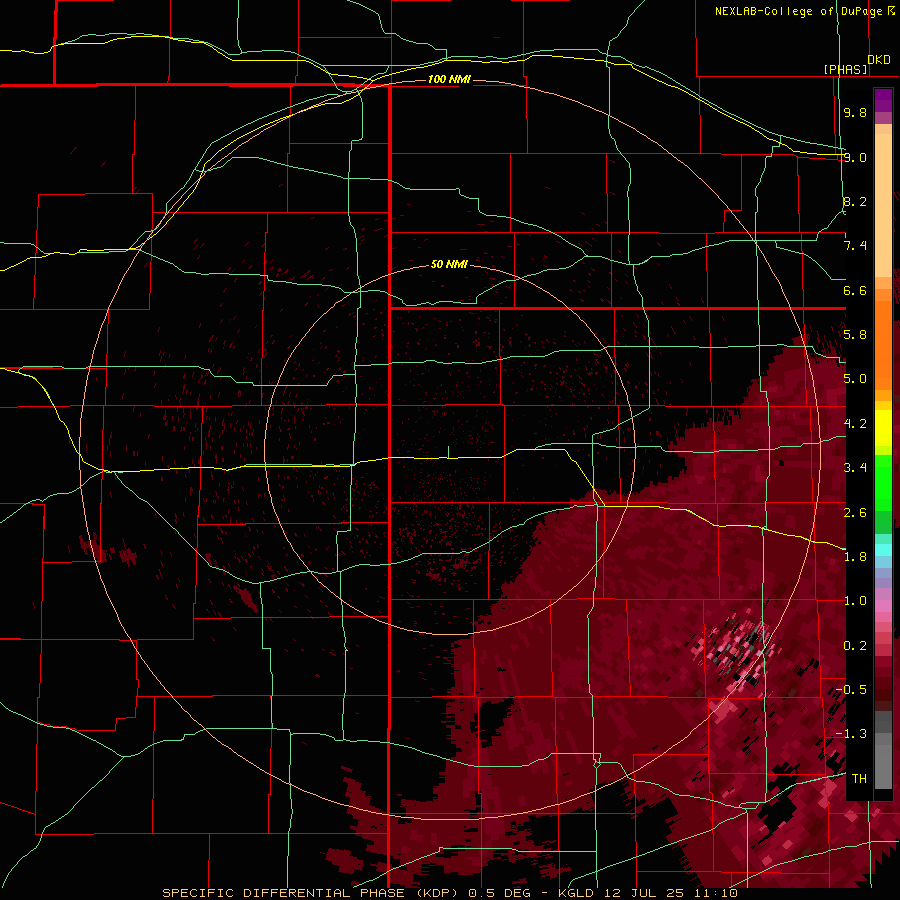Click the 1.0 value on color scale
900x900 pixels.
(855, 601)
